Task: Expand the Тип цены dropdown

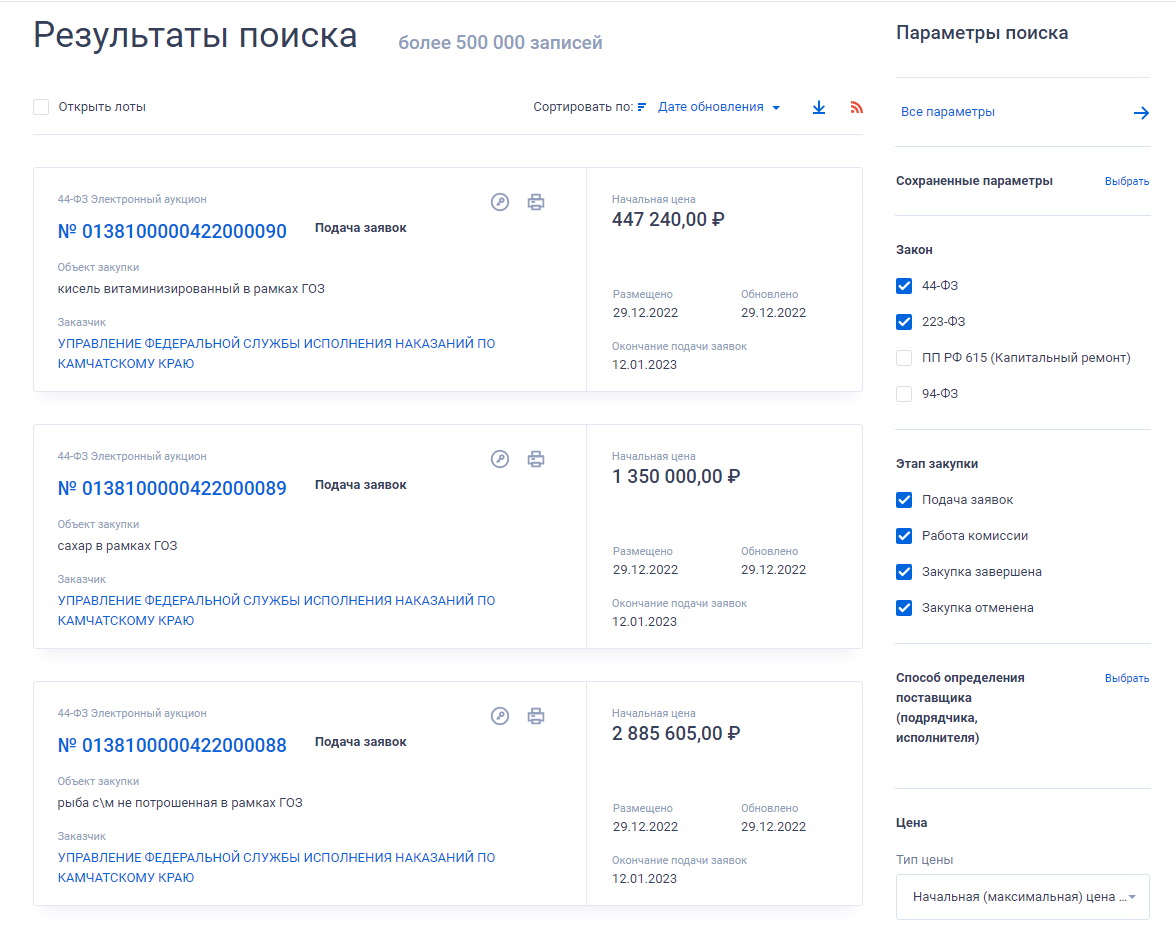Action: 1022,896
